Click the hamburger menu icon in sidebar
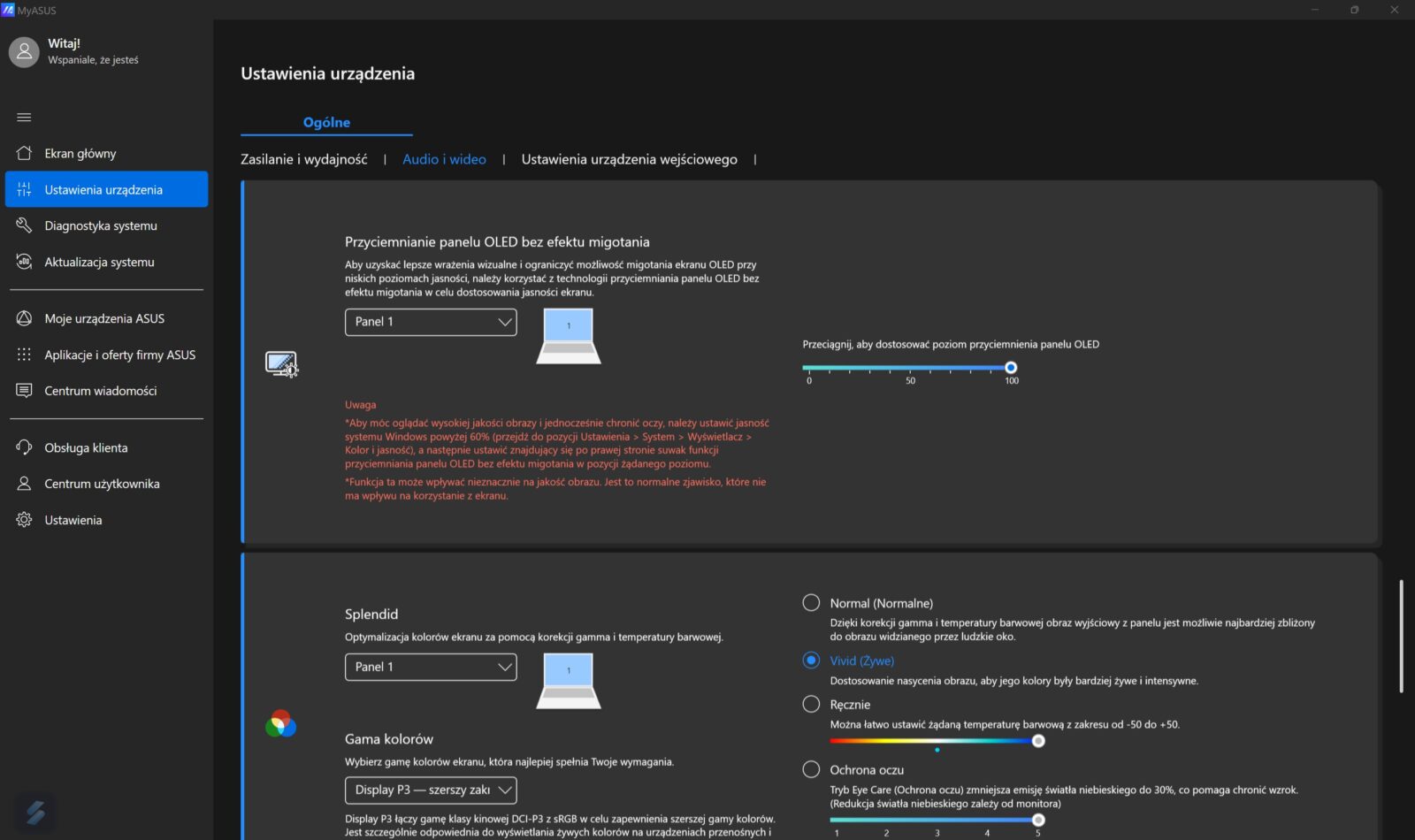The height and width of the screenshot is (840, 1415). click(x=24, y=118)
